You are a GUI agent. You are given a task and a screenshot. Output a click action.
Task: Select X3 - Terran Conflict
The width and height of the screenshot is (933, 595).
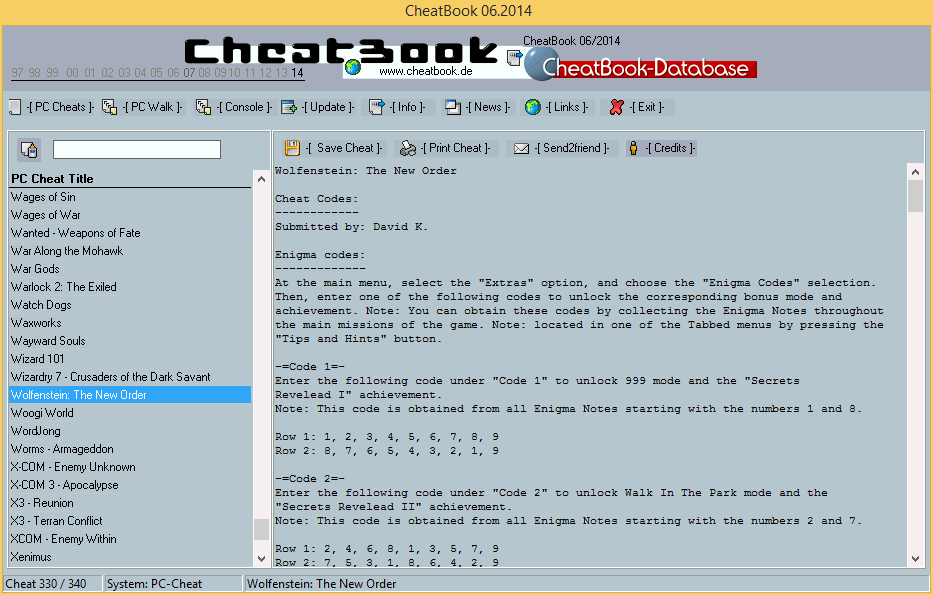(130, 521)
